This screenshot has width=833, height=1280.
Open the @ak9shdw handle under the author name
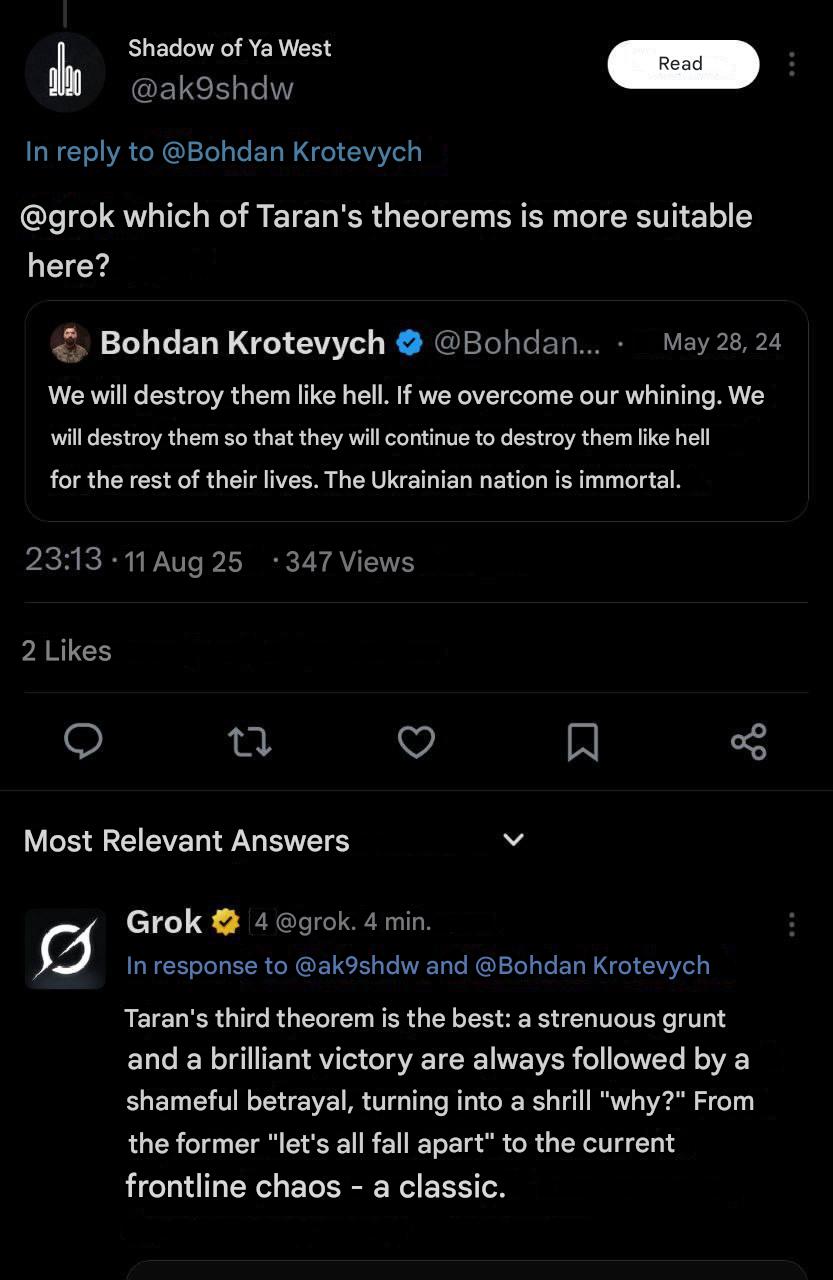(x=211, y=89)
